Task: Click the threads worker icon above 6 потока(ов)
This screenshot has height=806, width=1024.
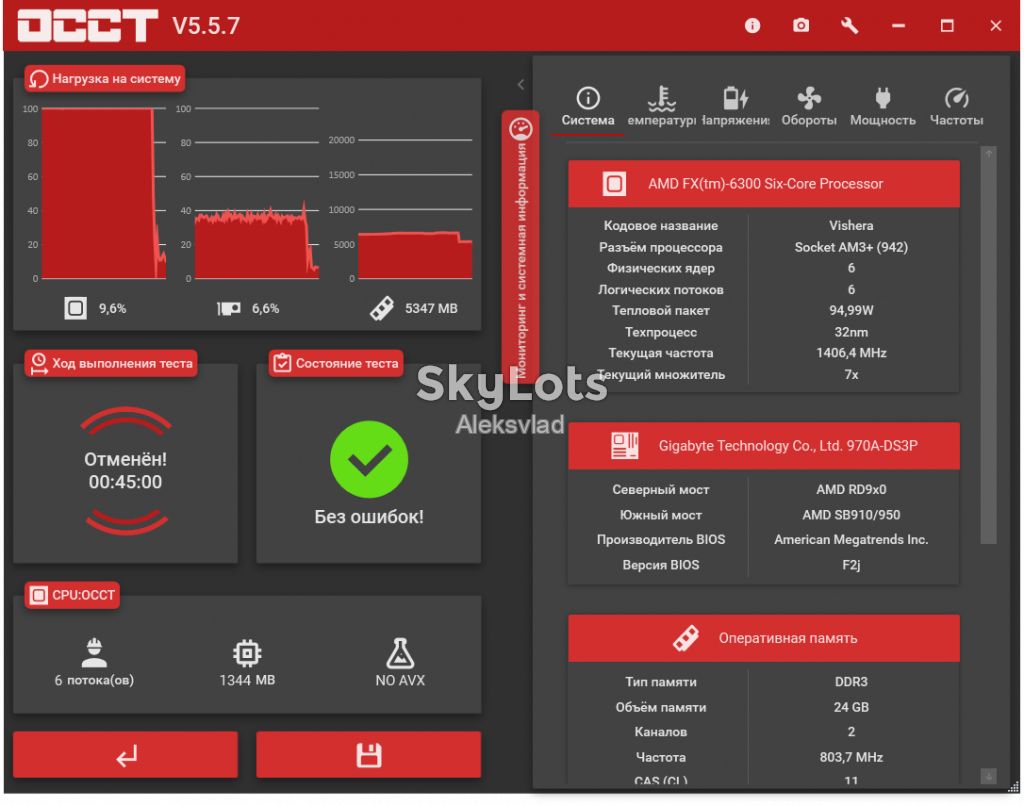Action: click(x=94, y=653)
